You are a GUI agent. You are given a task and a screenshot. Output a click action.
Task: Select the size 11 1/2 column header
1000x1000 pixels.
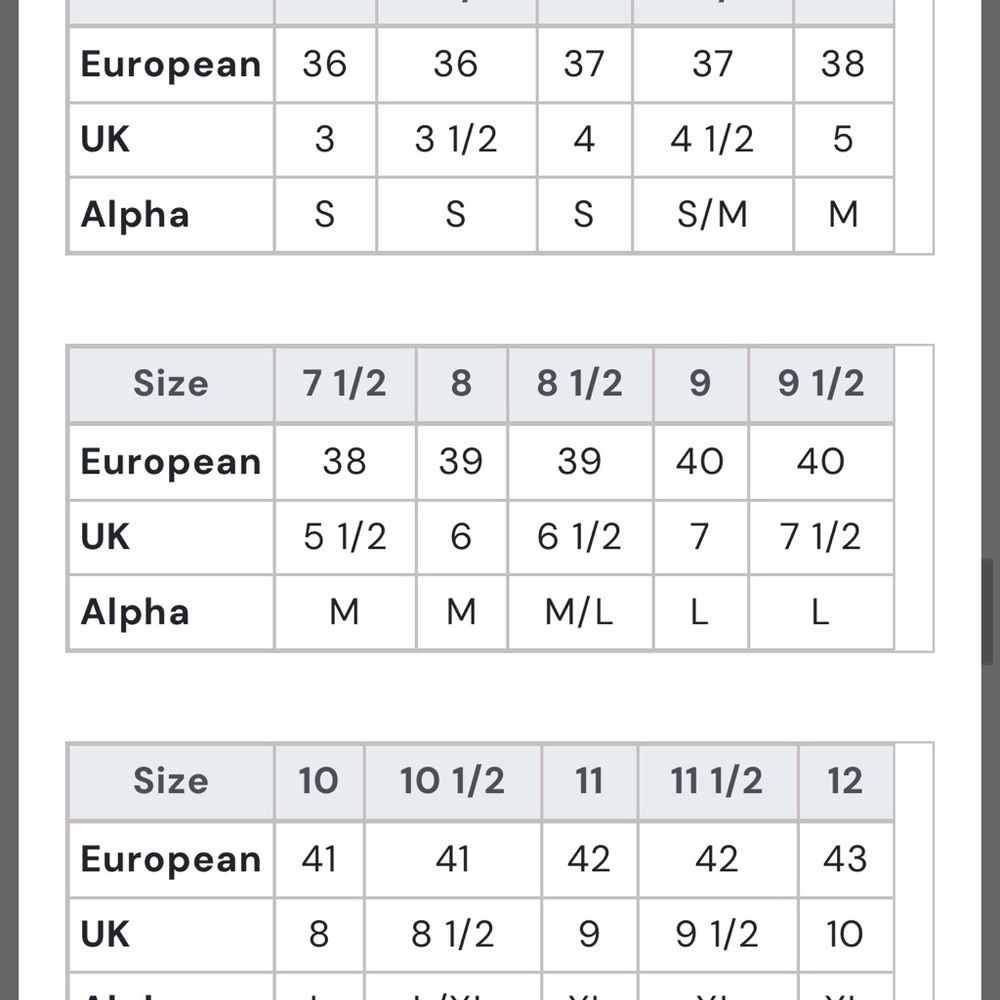716,781
